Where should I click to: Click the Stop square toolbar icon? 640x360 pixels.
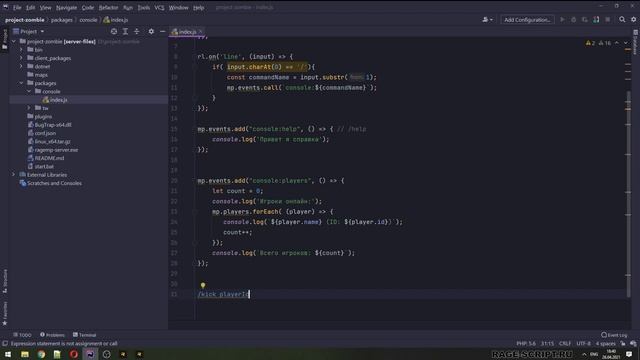(x=608, y=20)
